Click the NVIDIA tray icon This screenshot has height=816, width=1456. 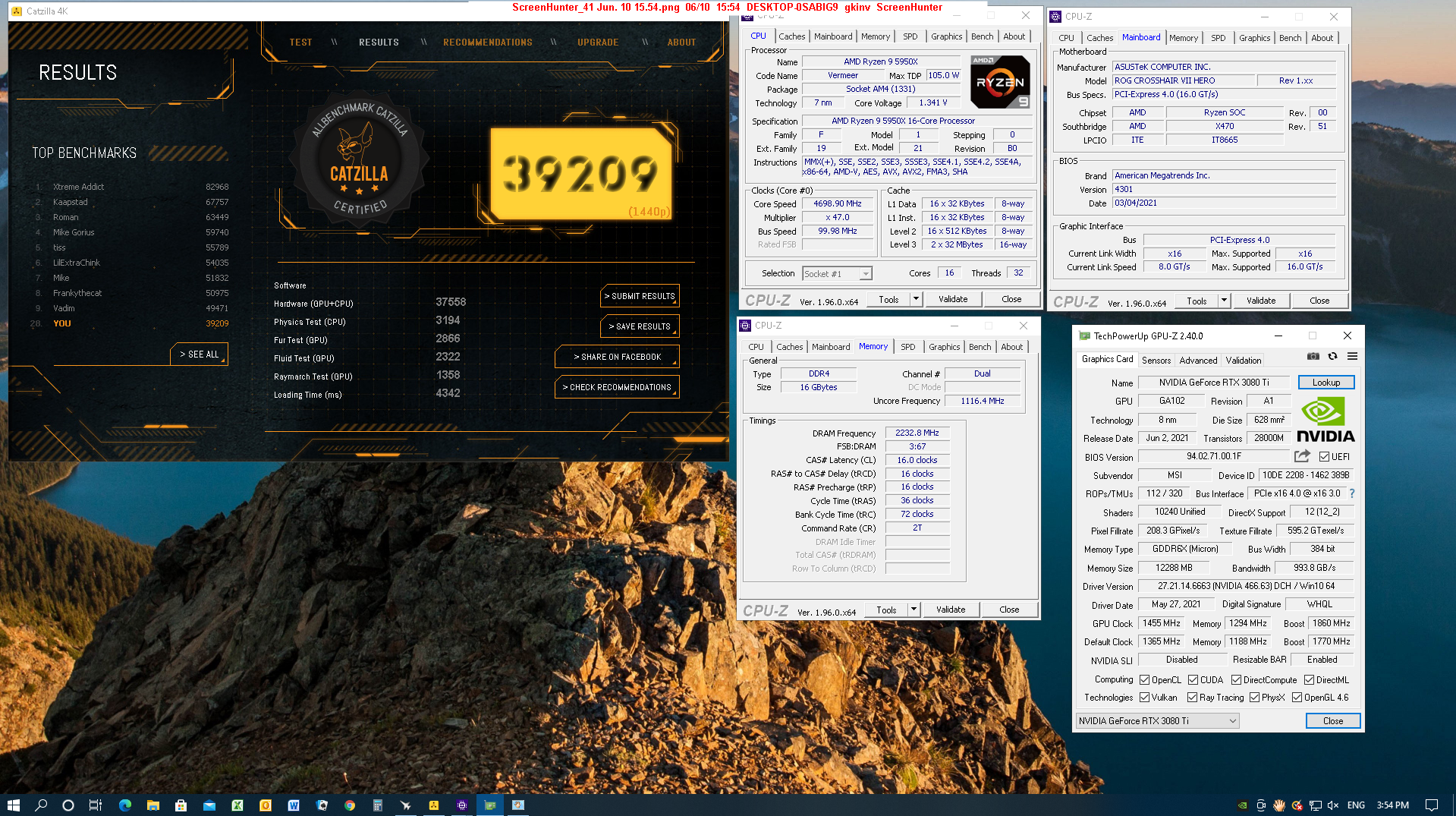point(1243,805)
